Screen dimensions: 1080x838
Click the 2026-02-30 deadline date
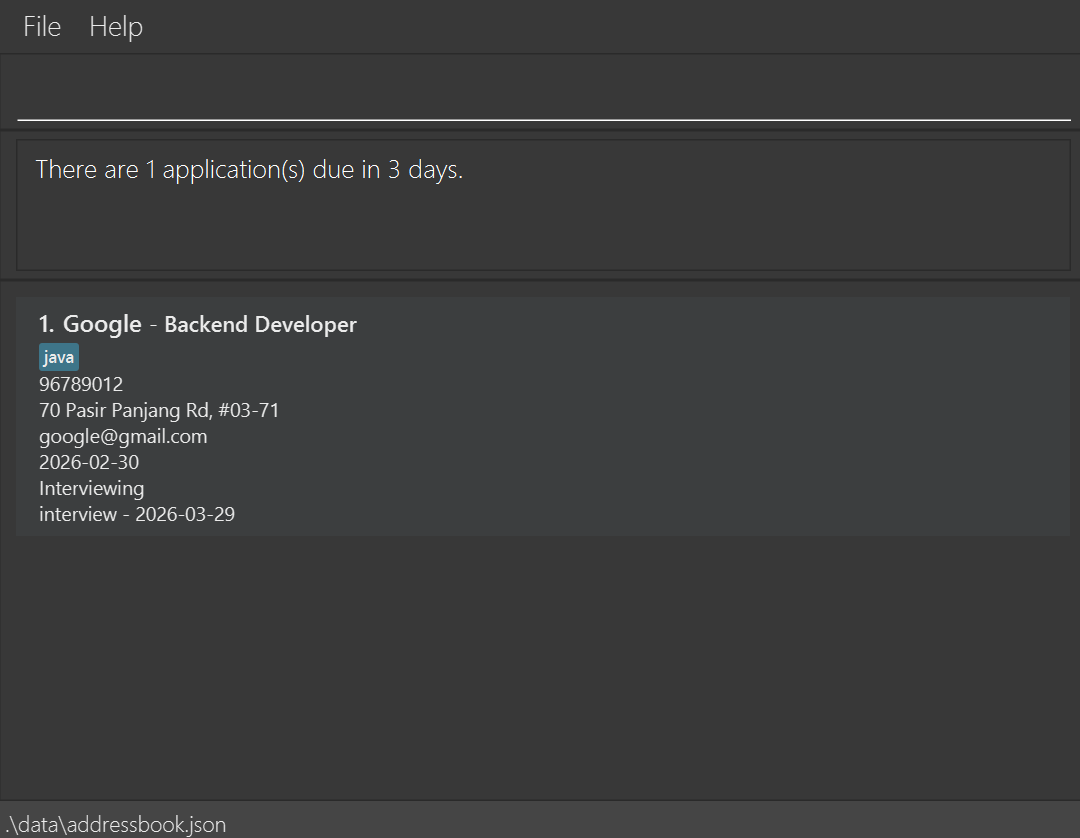click(89, 462)
